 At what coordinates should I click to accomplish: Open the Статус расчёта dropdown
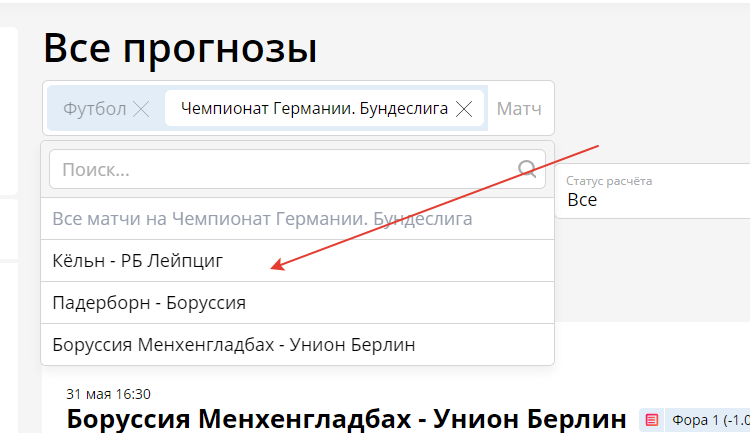(x=652, y=191)
